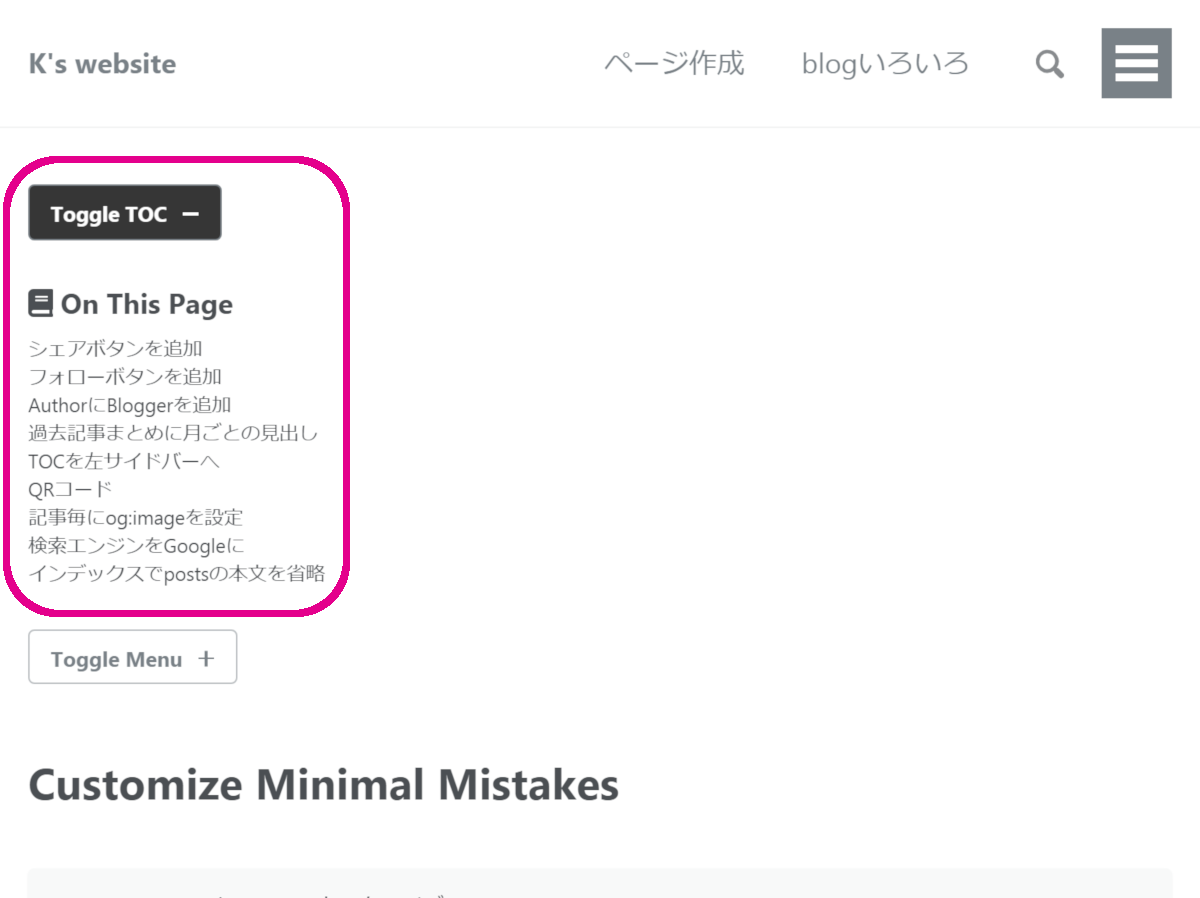1200x898 pixels.
Task: Click the K's website site title
Action: [102, 64]
